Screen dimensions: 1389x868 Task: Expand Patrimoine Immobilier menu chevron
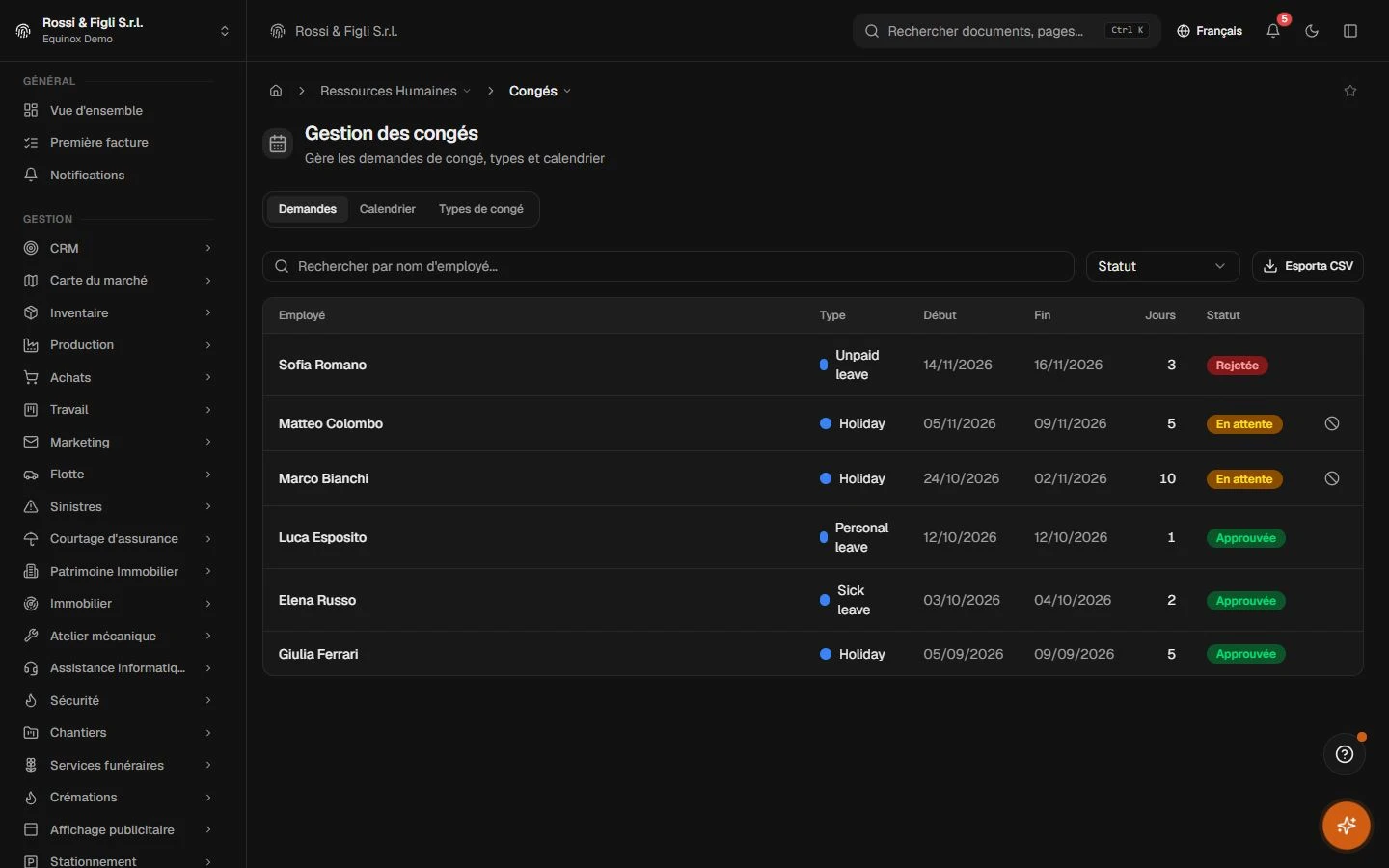(x=208, y=571)
